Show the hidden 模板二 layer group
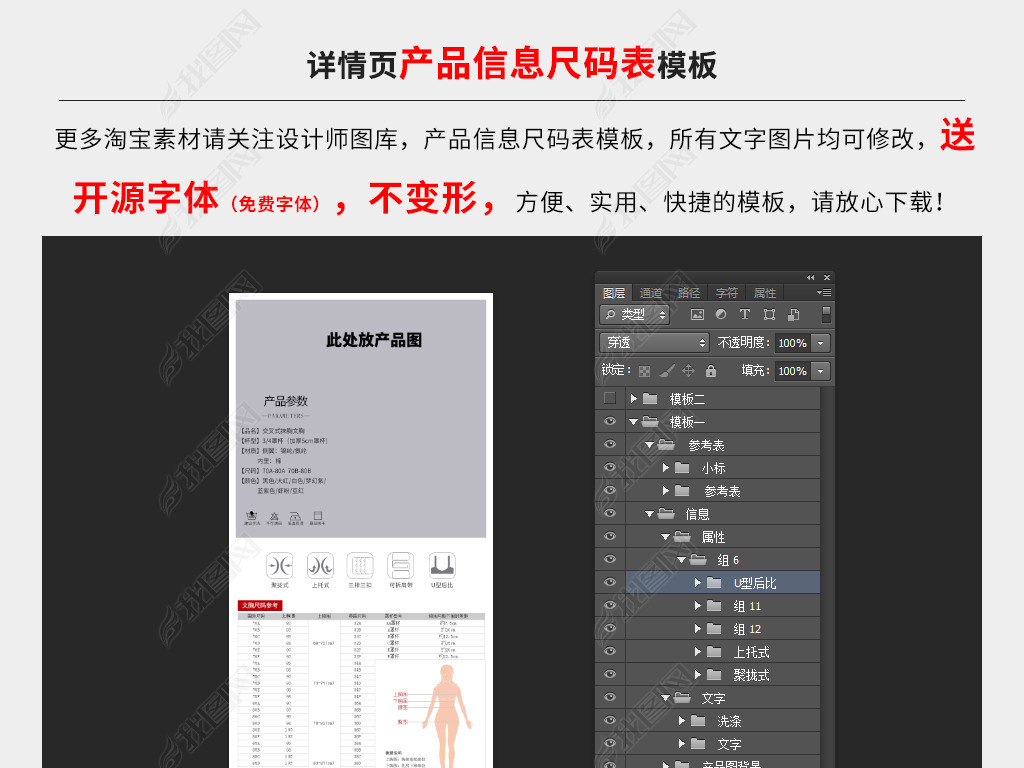The width and height of the screenshot is (1024, 768). pos(610,398)
